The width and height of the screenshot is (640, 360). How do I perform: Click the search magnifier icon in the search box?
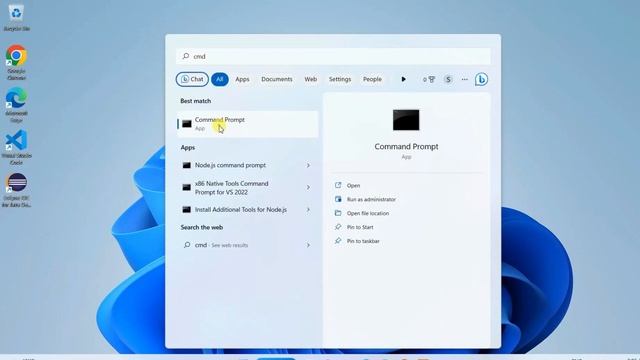(186, 56)
